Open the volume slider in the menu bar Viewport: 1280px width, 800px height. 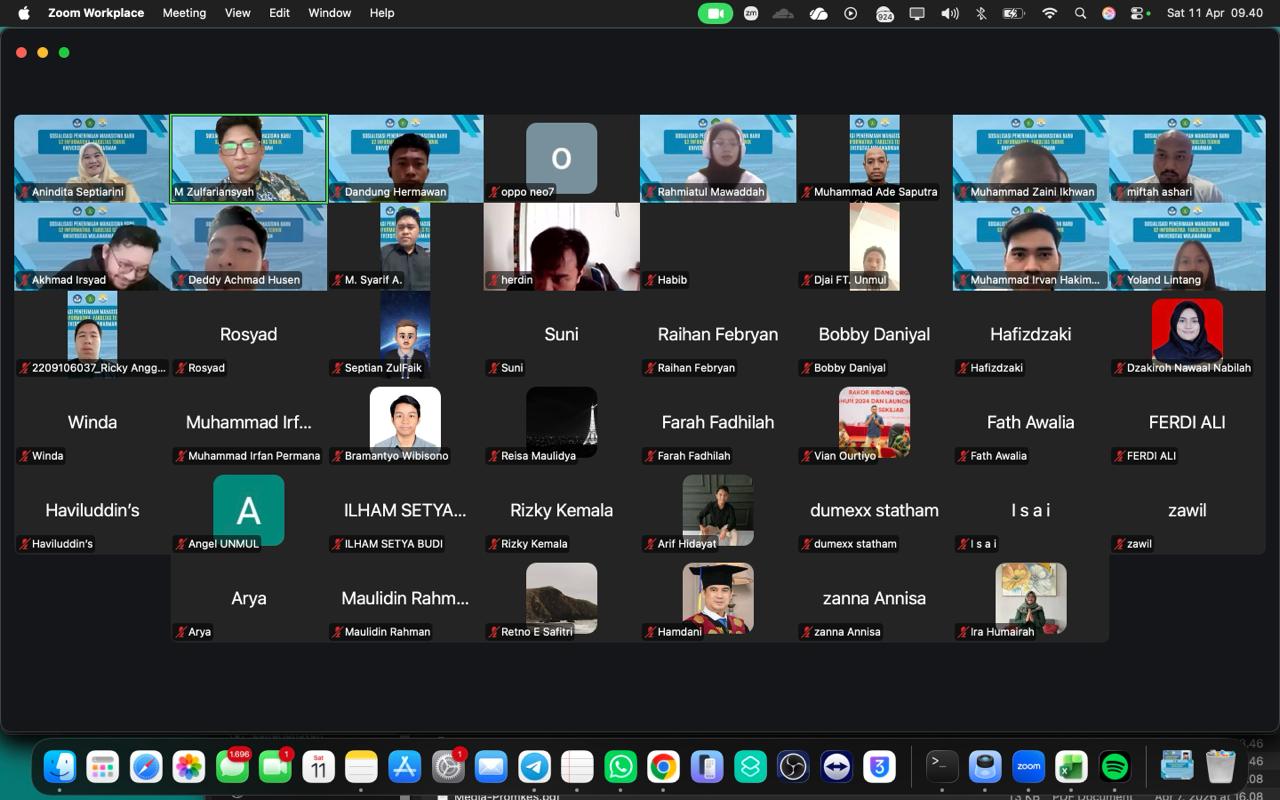949,13
